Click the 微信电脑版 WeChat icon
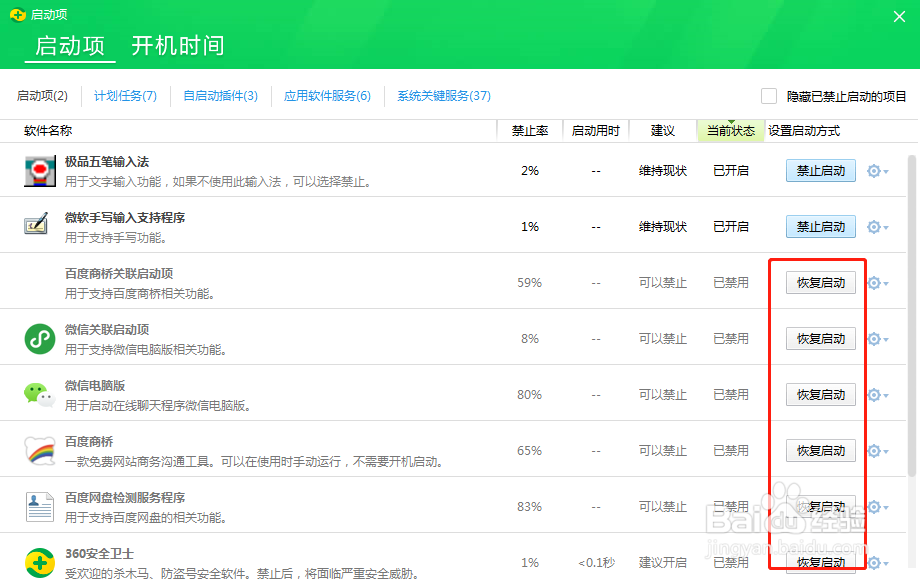 40,394
